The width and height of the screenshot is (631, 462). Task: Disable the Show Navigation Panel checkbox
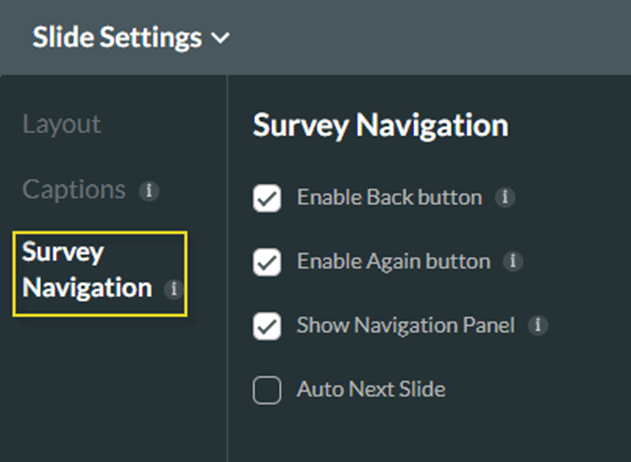pyautogui.click(x=267, y=326)
